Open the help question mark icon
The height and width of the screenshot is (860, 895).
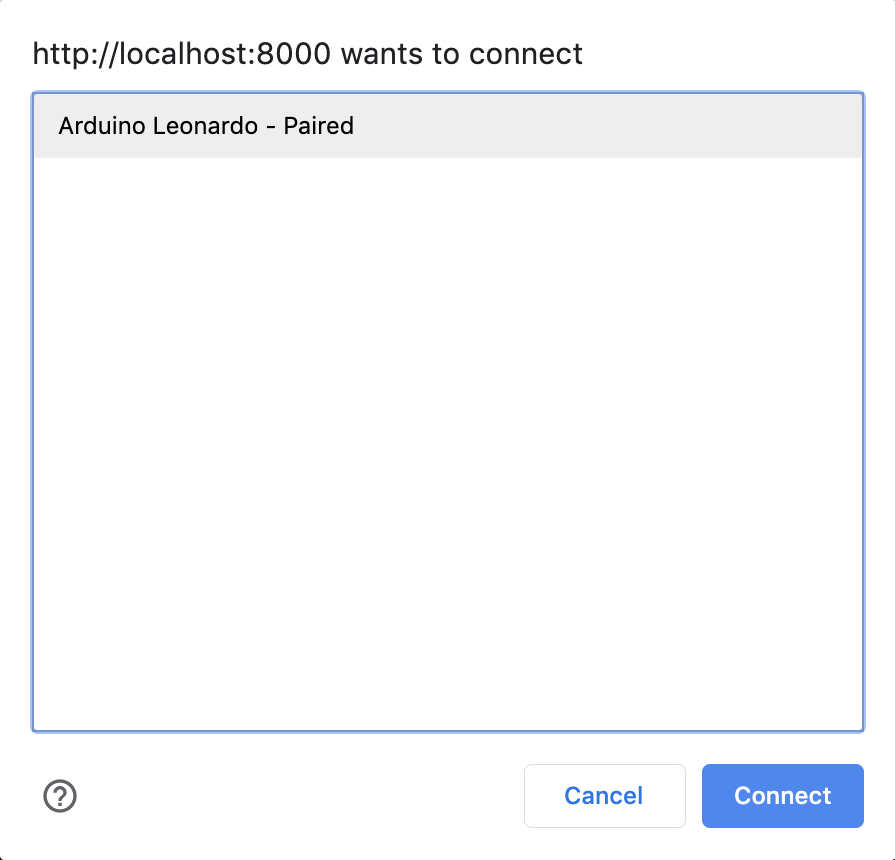point(60,796)
